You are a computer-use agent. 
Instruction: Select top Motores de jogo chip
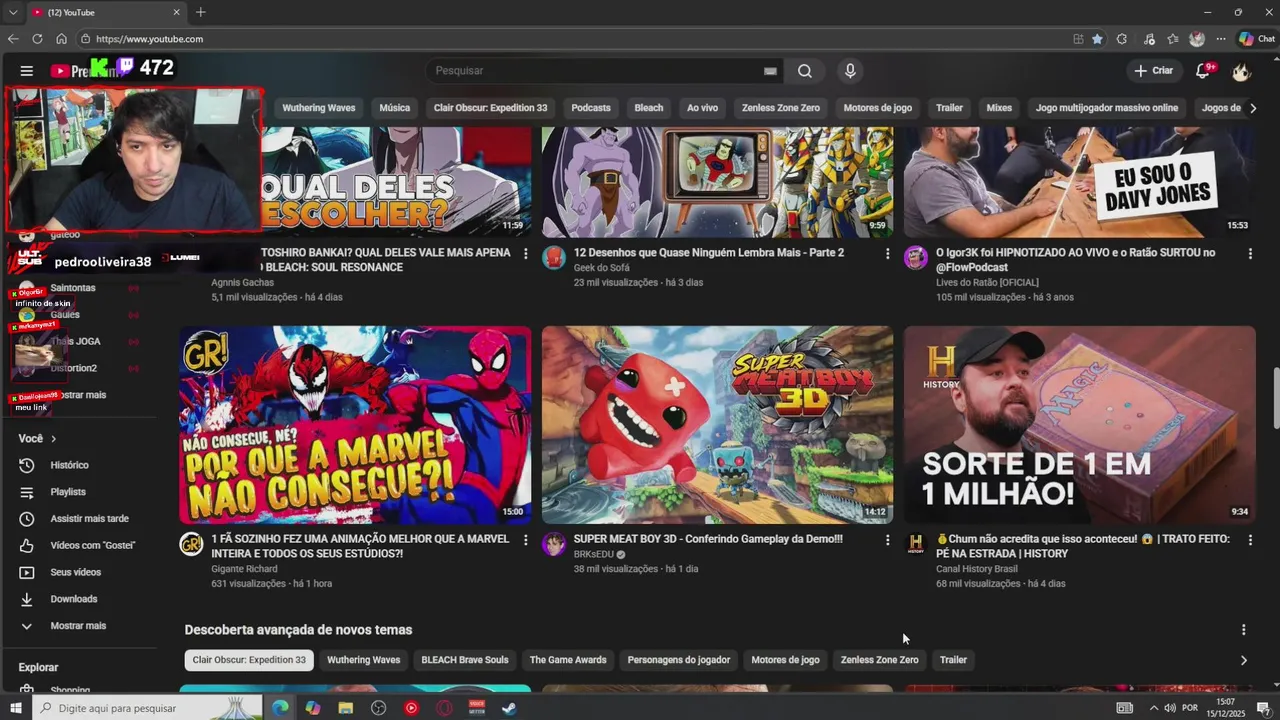(878, 108)
